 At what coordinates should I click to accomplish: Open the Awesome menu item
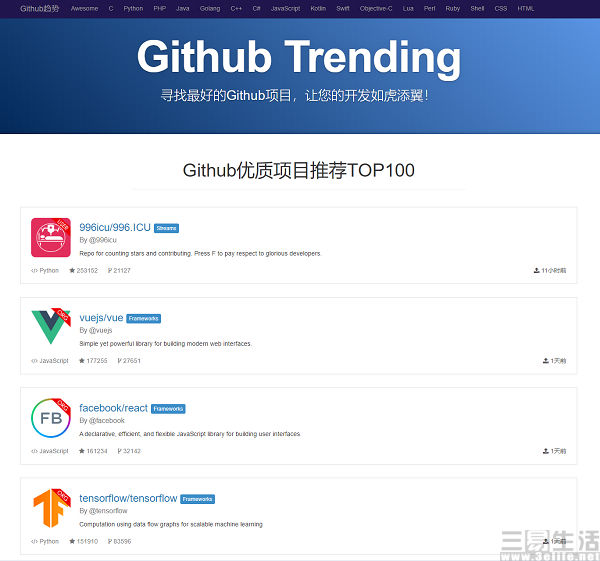pyautogui.click(x=84, y=8)
